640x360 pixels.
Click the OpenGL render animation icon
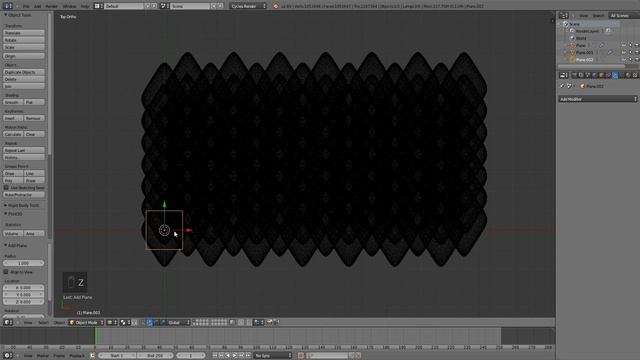pos(276,322)
